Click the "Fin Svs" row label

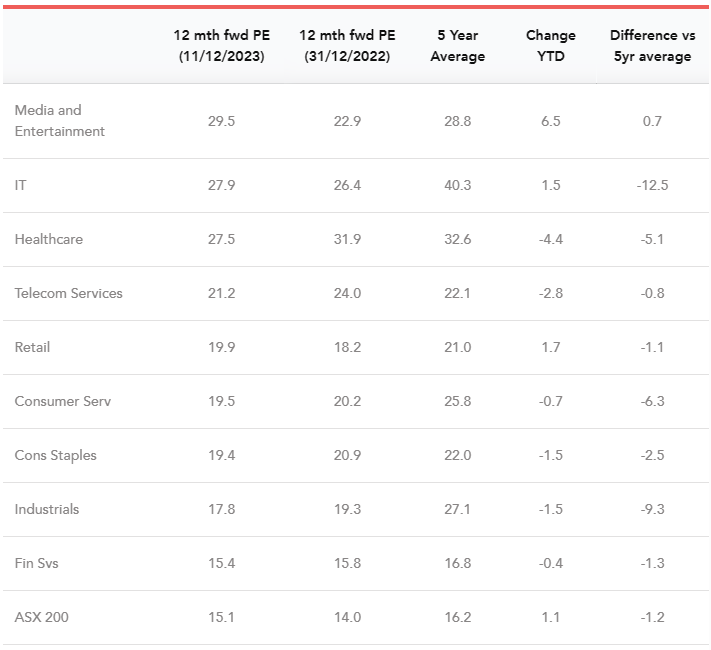click(x=37, y=564)
